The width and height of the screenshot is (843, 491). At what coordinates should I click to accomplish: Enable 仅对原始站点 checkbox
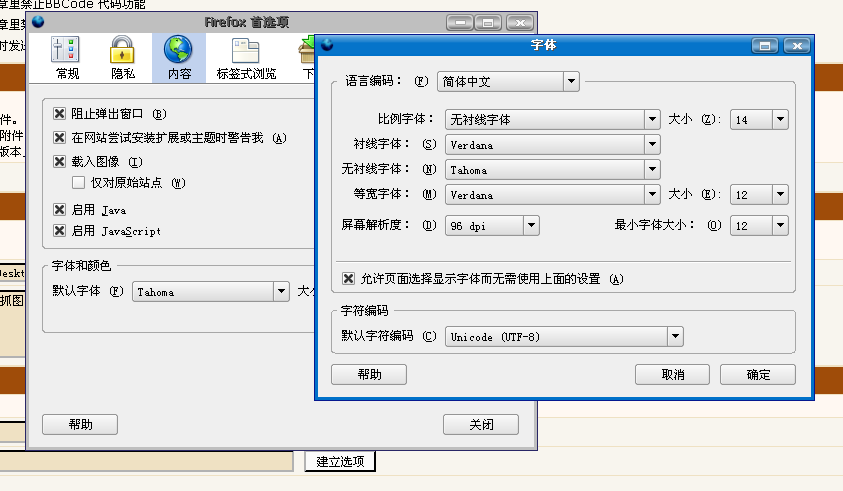tap(78, 183)
